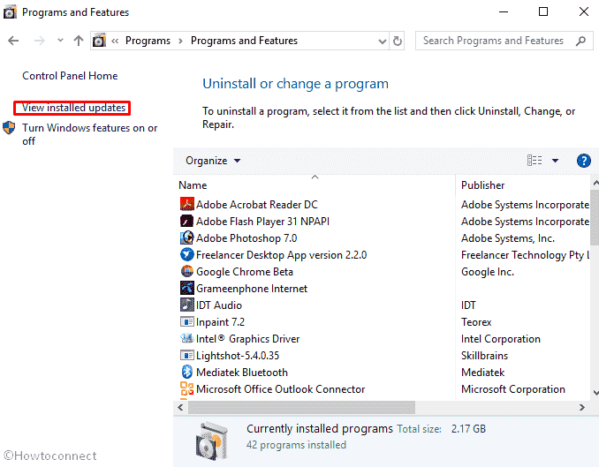
Task: Select Mediatek Bluetooth entry
Action: [x=242, y=372]
